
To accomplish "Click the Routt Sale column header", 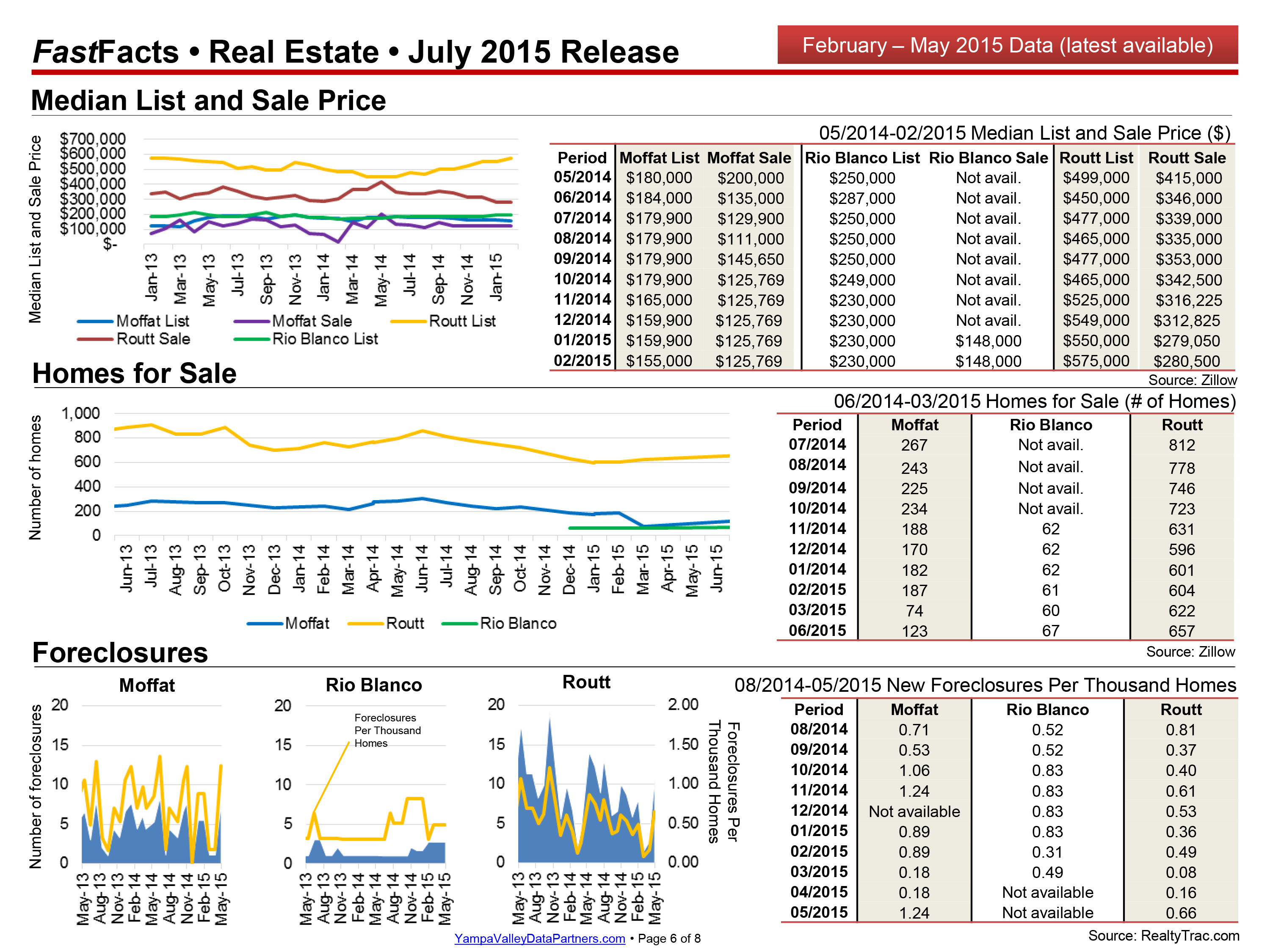I will (1187, 158).
